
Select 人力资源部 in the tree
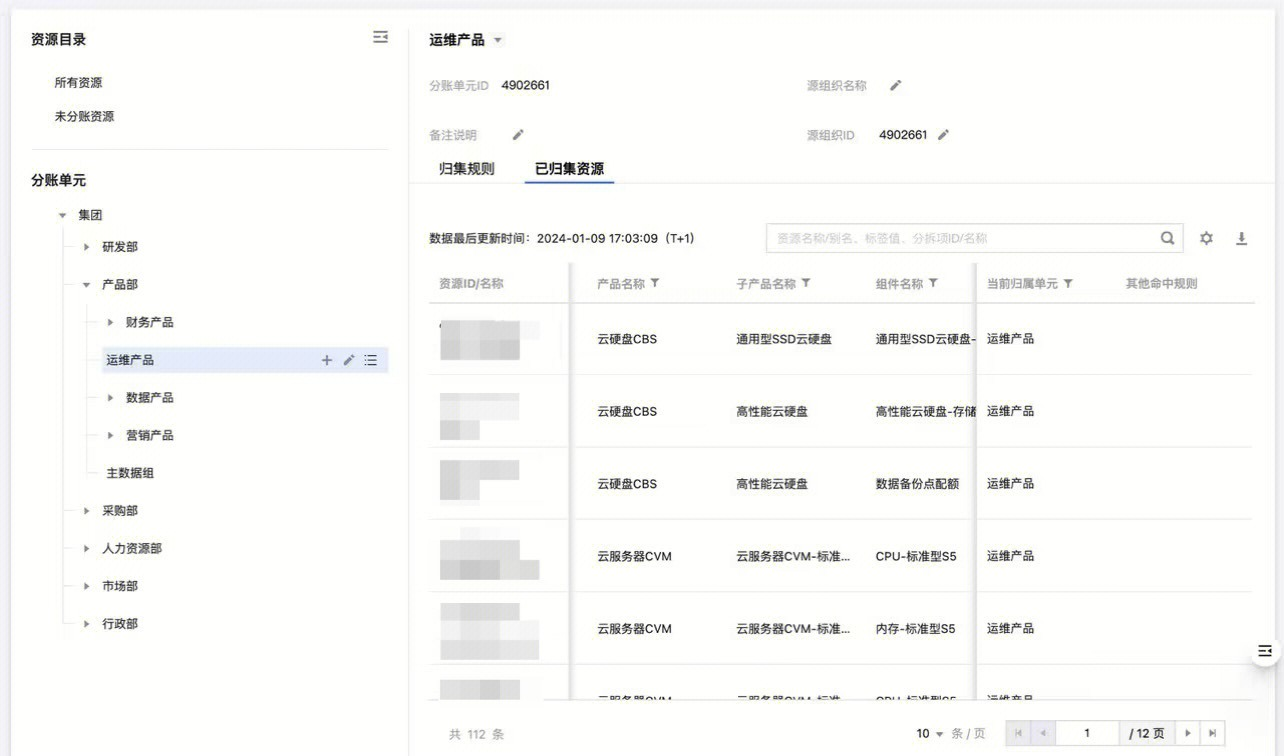click(x=132, y=548)
